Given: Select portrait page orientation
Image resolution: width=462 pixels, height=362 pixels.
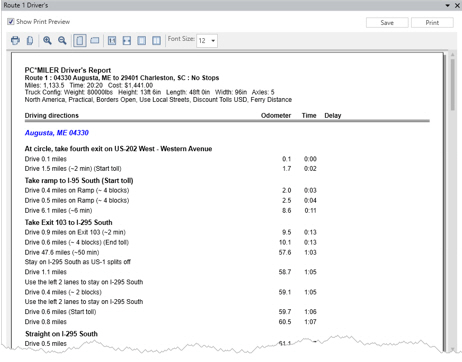Looking at the screenshot, I should 80,41.
